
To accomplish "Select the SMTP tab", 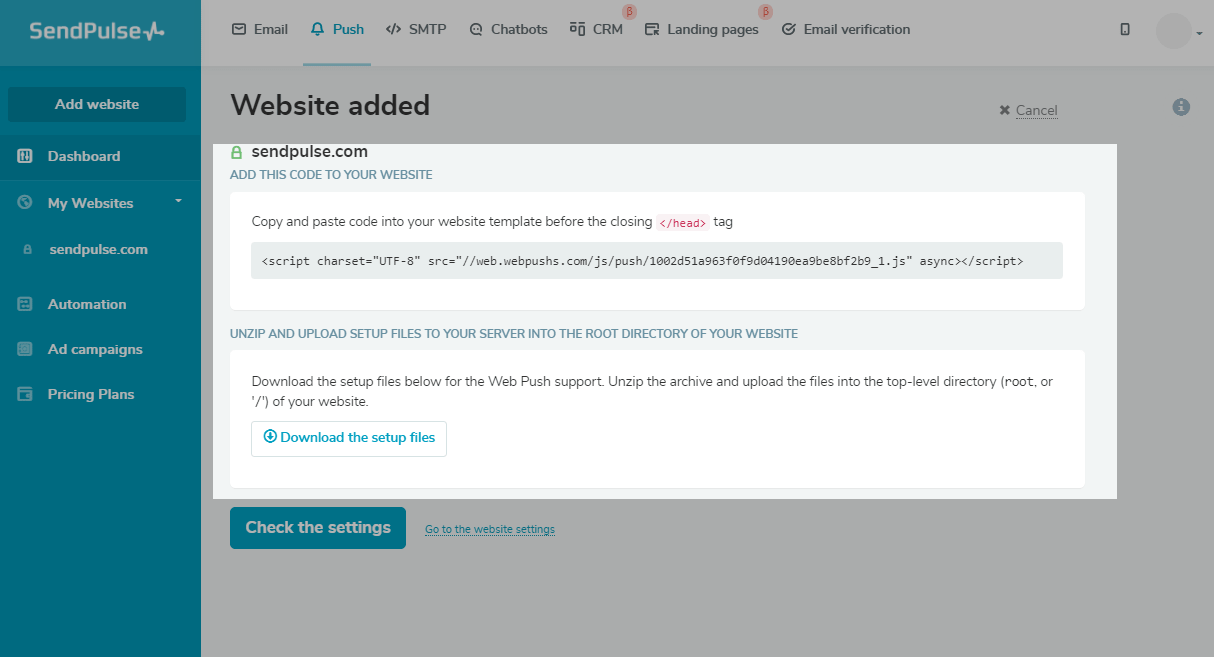I will pos(416,30).
